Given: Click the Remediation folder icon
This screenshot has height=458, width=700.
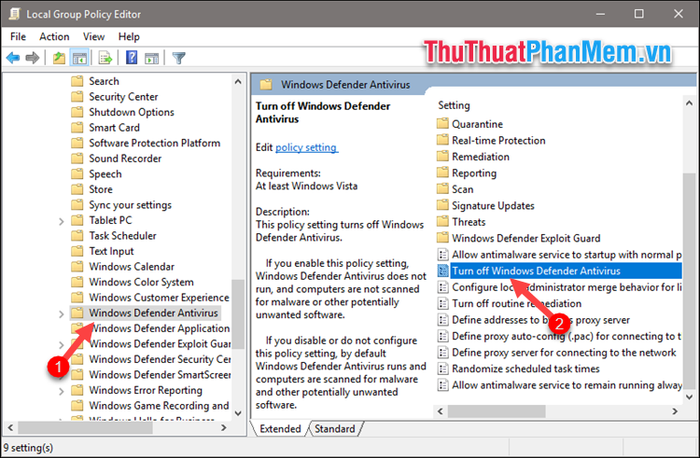Looking at the screenshot, I should coord(442,156).
